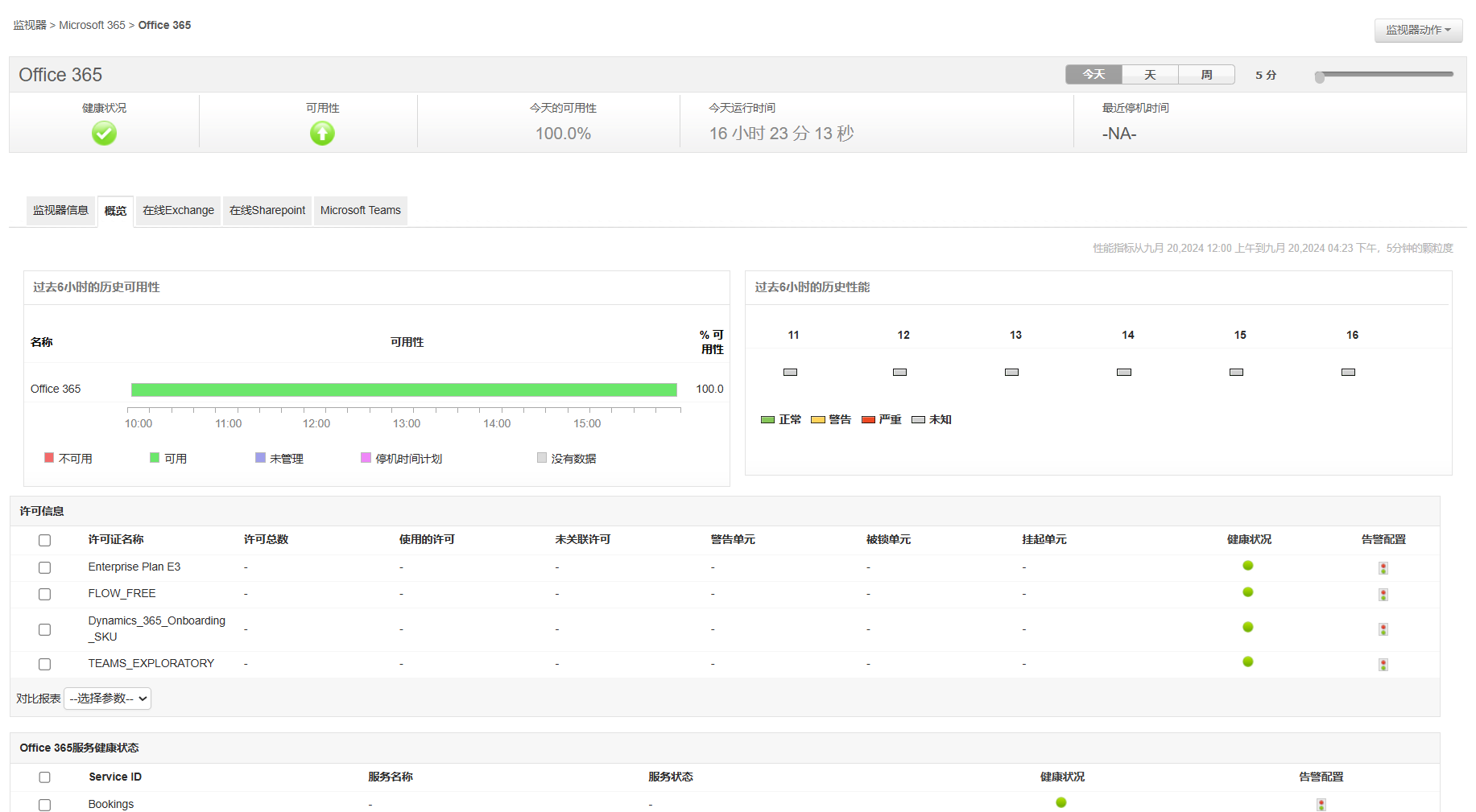Select the 今天 time range button
Image resolution: width=1476 pixels, height=812 pixels.
click(1094, 75)
